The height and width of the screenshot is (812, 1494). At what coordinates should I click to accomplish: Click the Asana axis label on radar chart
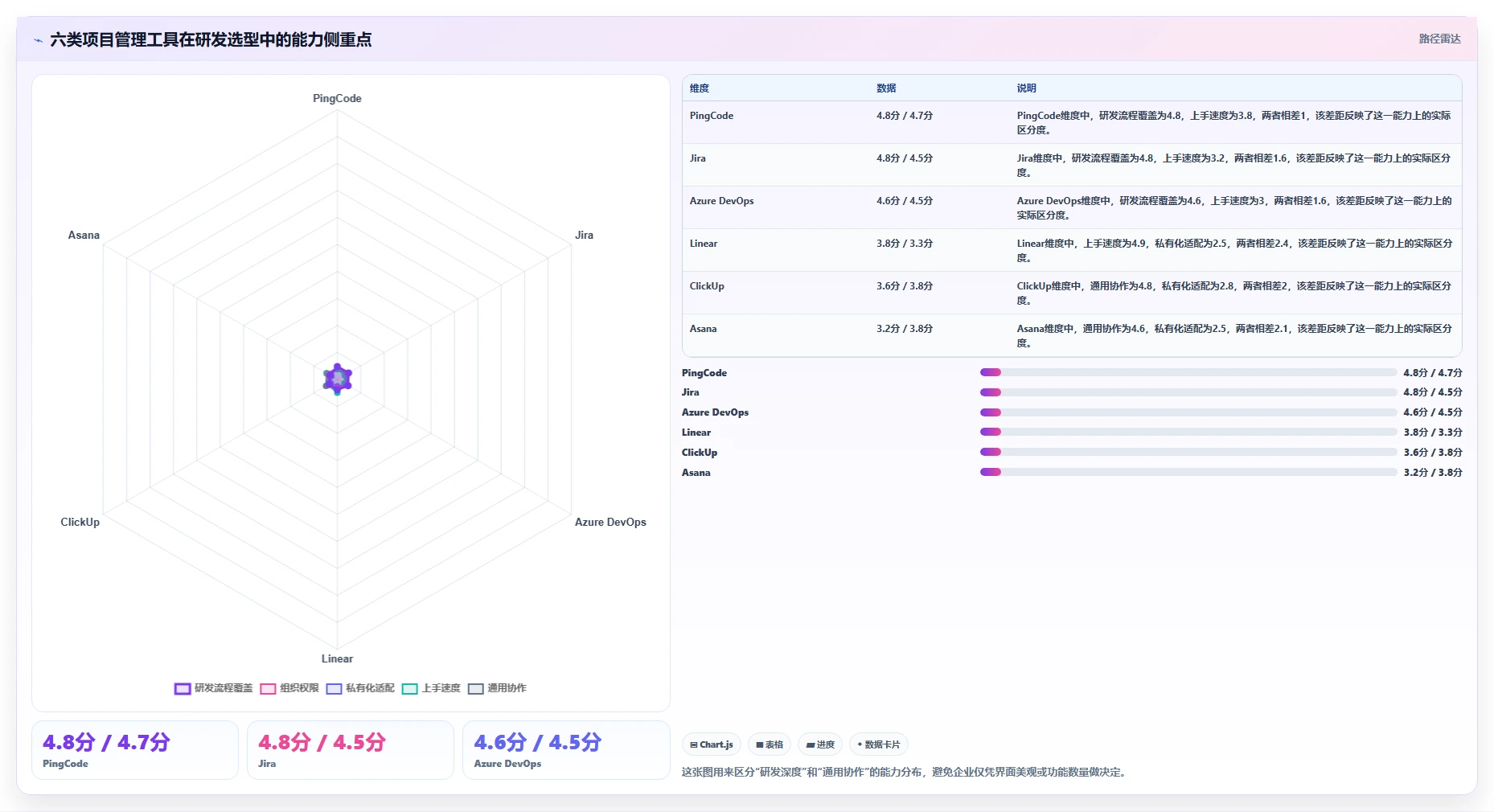(84, 235)
